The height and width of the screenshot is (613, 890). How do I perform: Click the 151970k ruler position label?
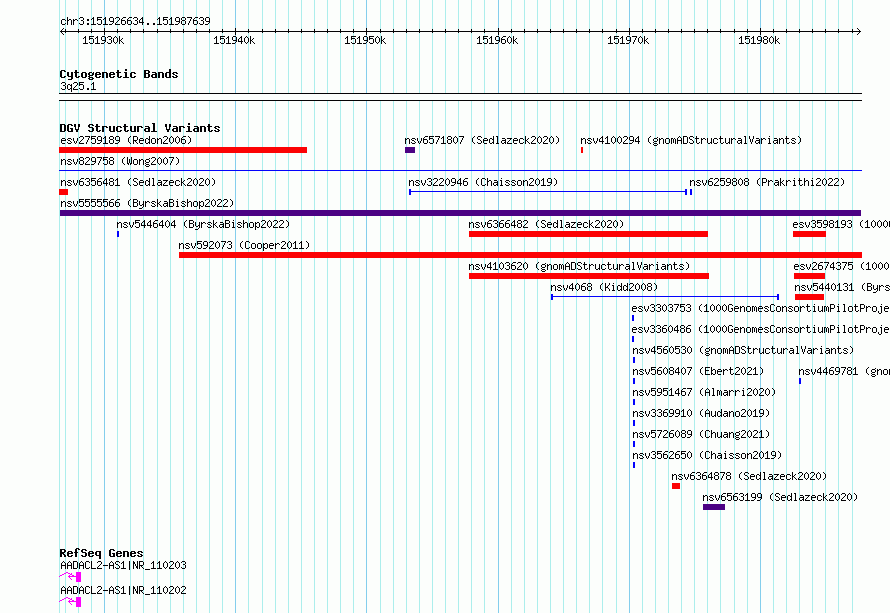coord(628,40)
